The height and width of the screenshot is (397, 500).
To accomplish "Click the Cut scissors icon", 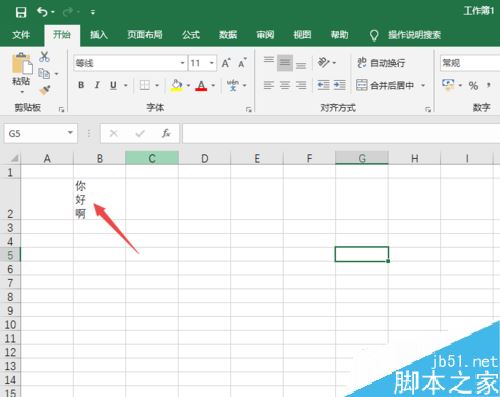I will tap(44, 57).
